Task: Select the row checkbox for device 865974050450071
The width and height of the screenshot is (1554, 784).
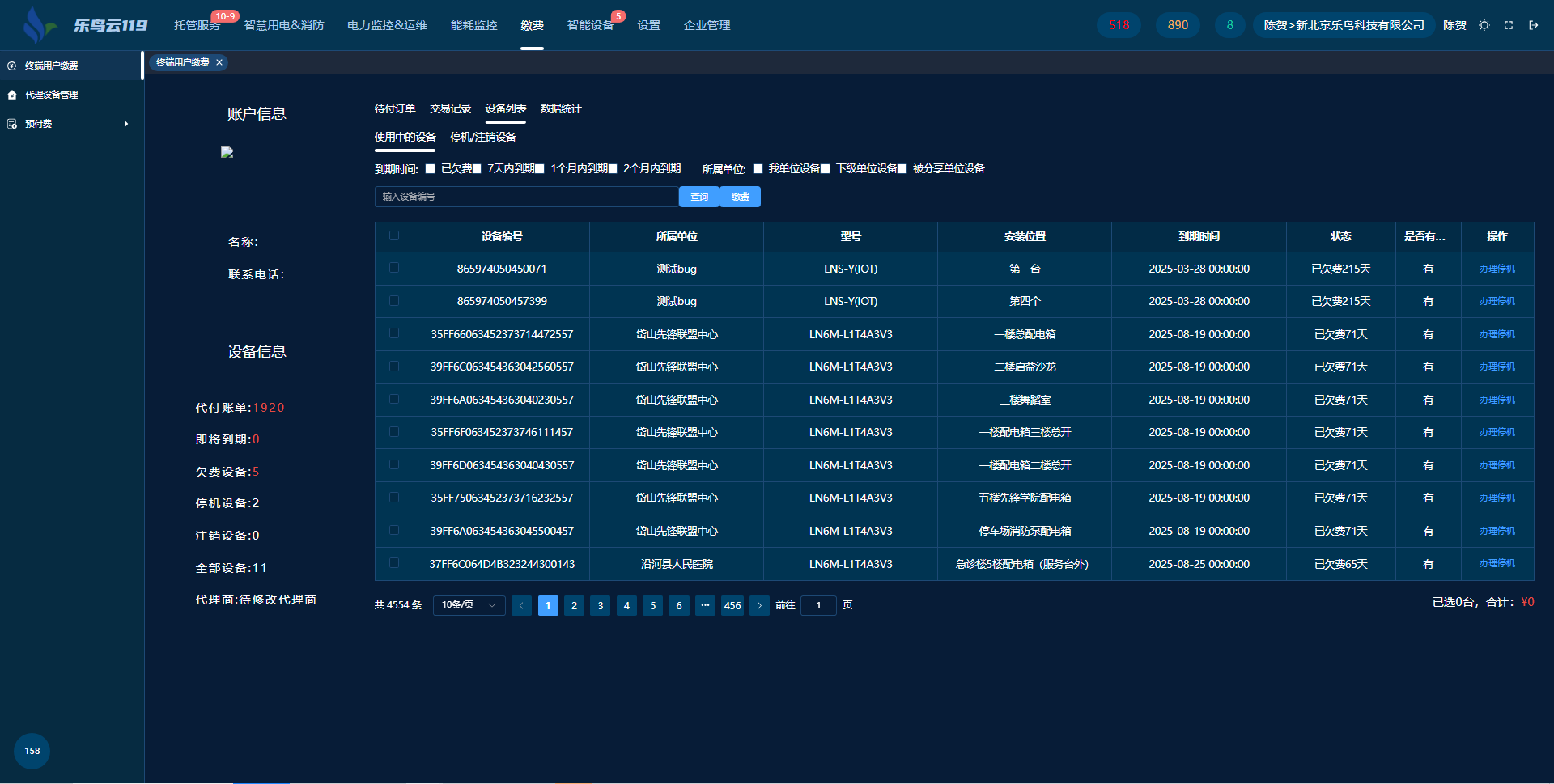Action: 394,268
